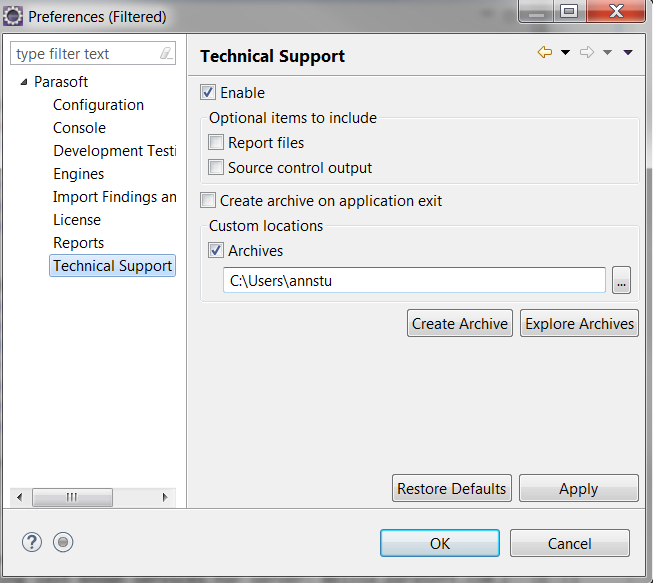653x583 pixels.
Task: Clear filter text with the eraser icon
Action: (166, 53)
